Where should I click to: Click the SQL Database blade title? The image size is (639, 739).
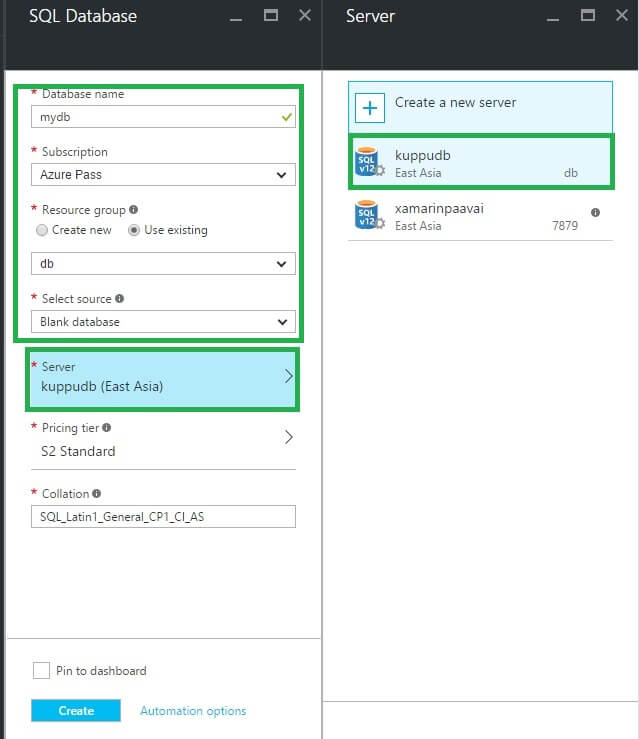point(83,16)
